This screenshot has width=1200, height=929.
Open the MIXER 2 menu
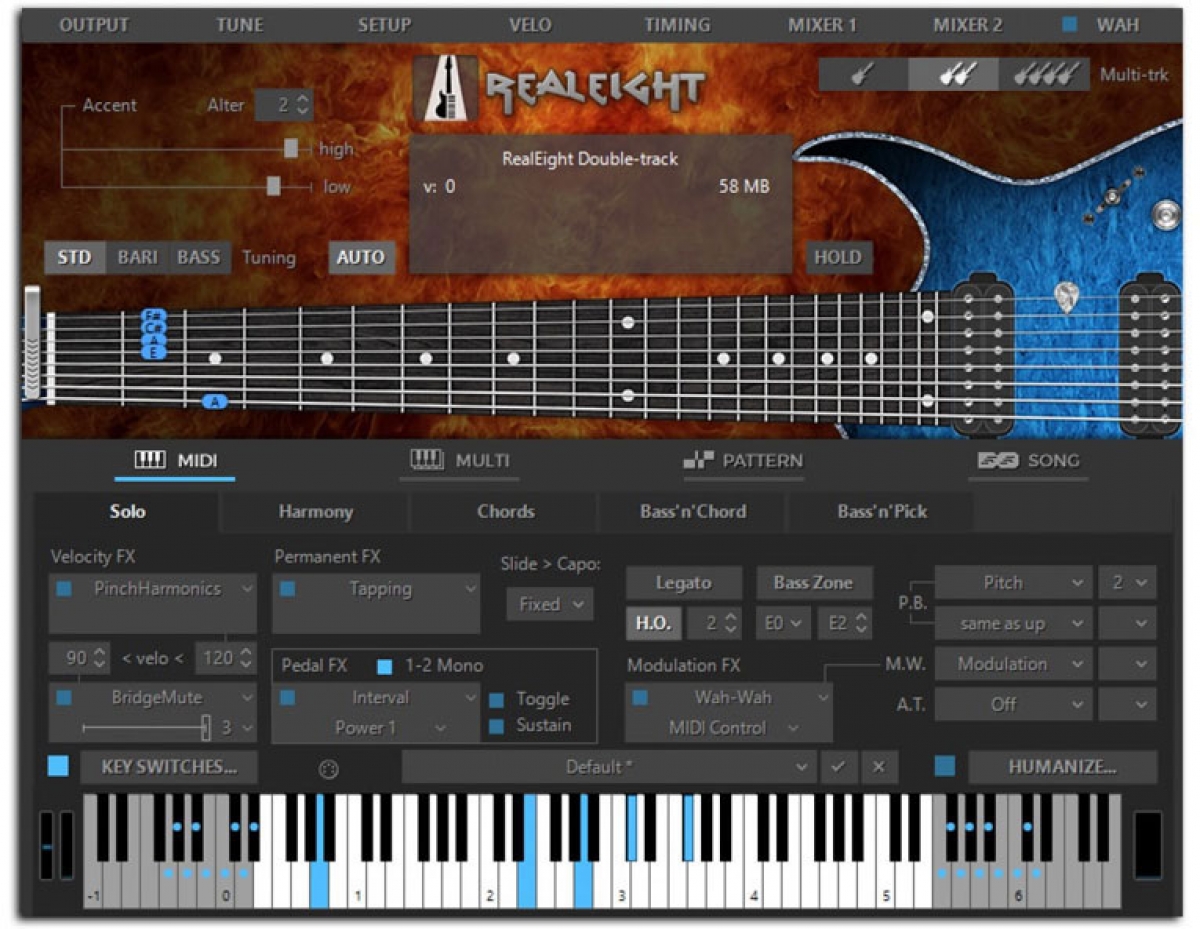point(968,25)
